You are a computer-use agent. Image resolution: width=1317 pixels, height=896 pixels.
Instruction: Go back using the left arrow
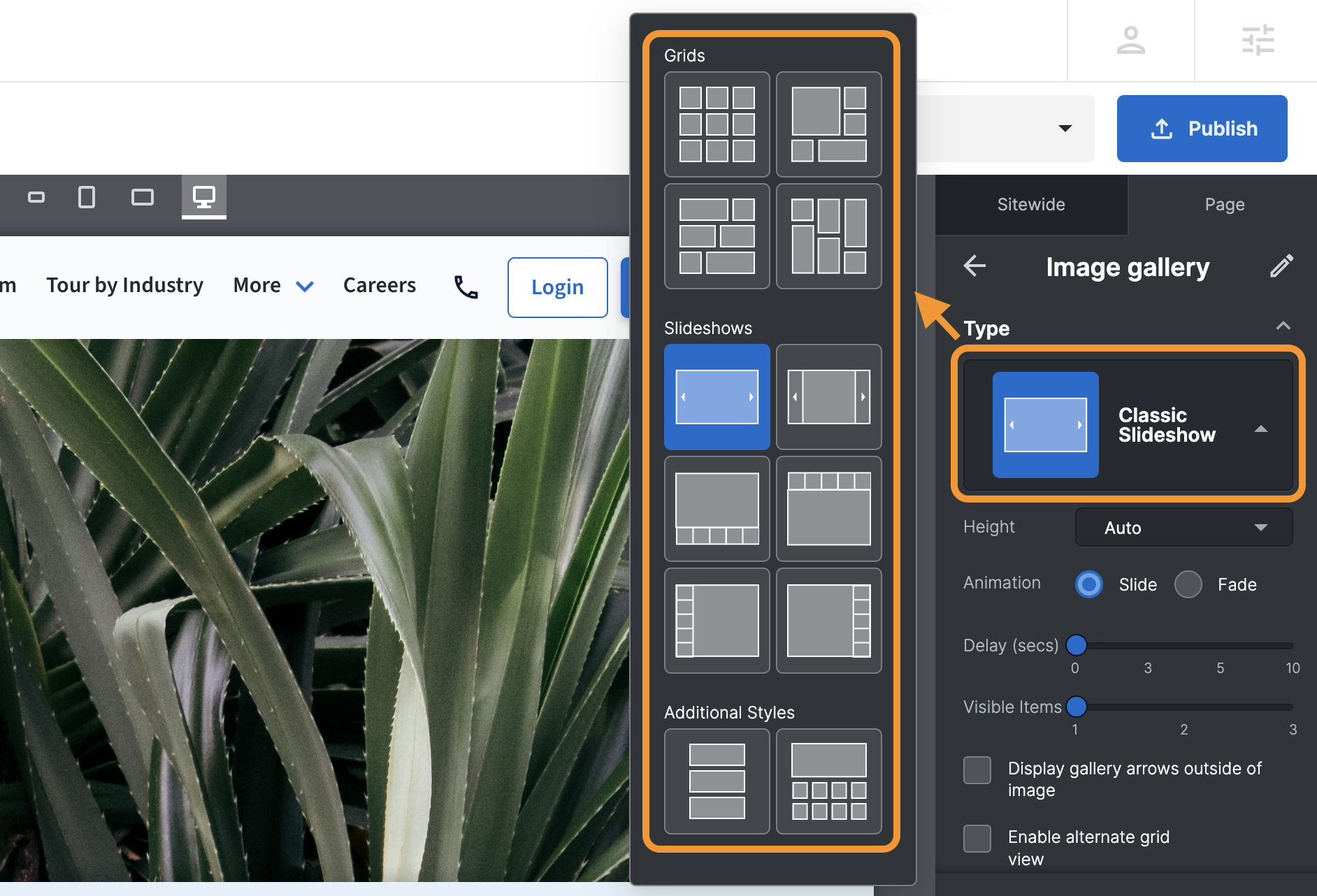(x=974, y=266)
